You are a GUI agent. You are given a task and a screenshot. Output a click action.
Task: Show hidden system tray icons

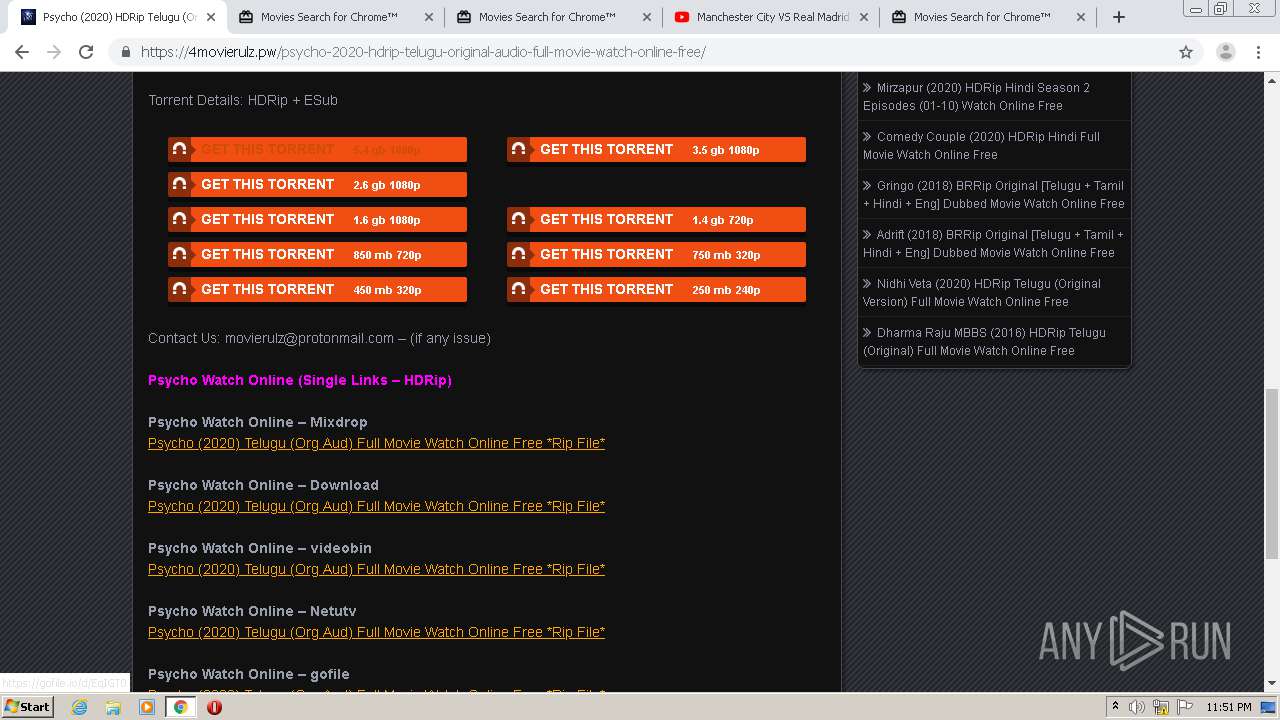[x=1114, y=707]
